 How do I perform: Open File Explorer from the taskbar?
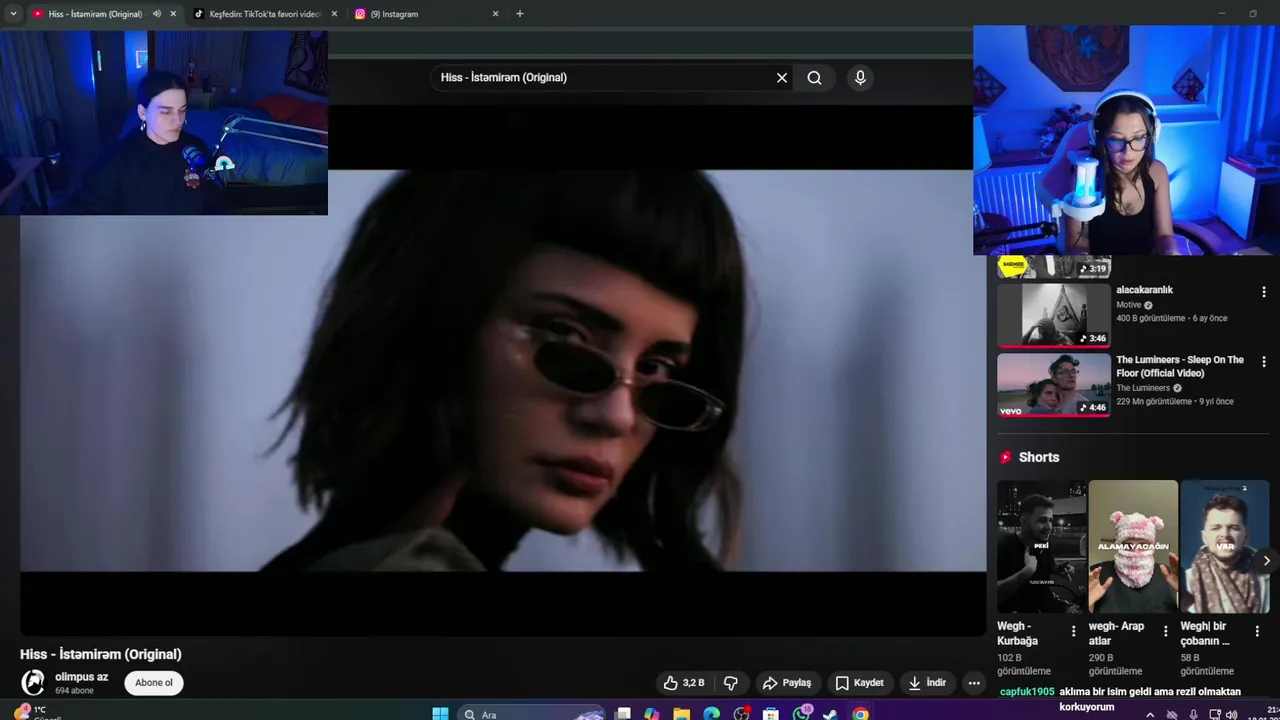[x=681, y=714]
